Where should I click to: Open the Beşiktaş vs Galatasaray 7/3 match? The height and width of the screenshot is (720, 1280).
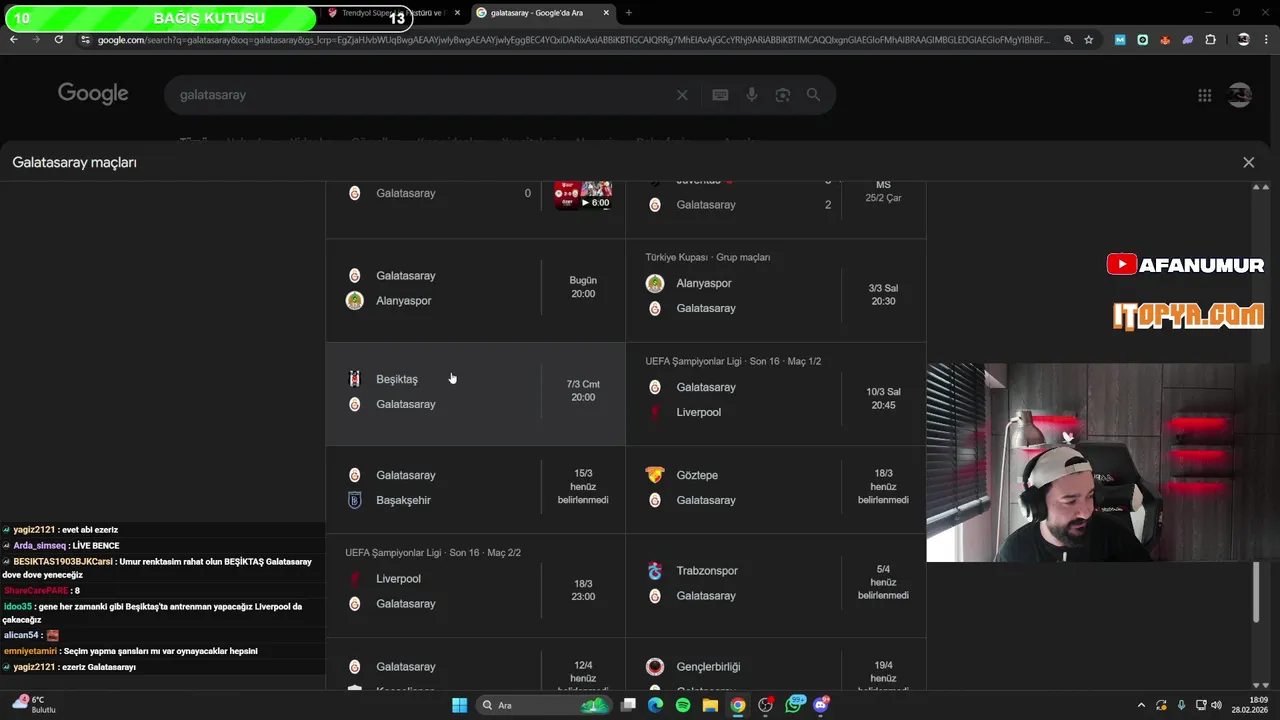tap(476, 392)
